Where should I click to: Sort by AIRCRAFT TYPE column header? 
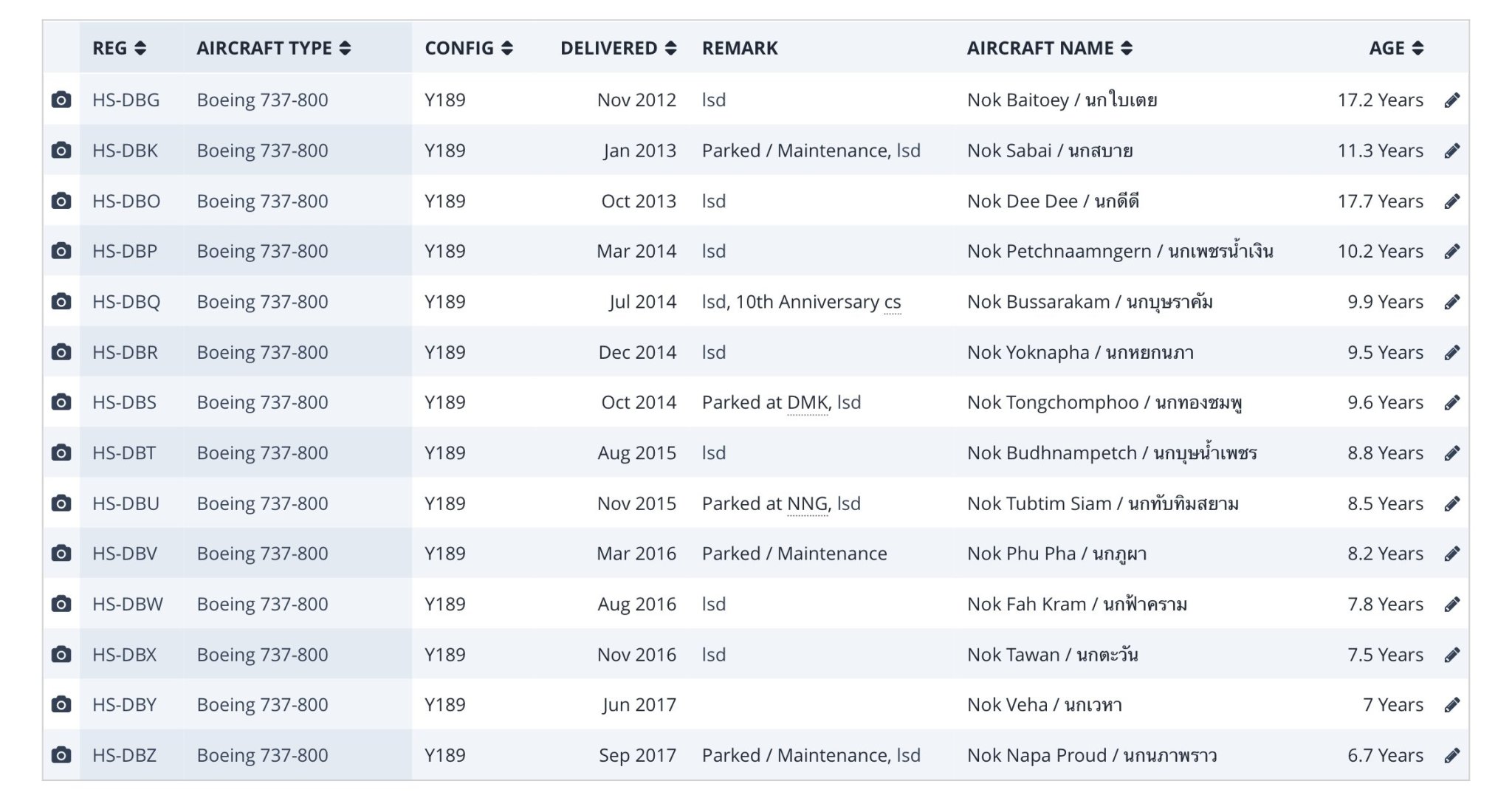click(273, 48)
